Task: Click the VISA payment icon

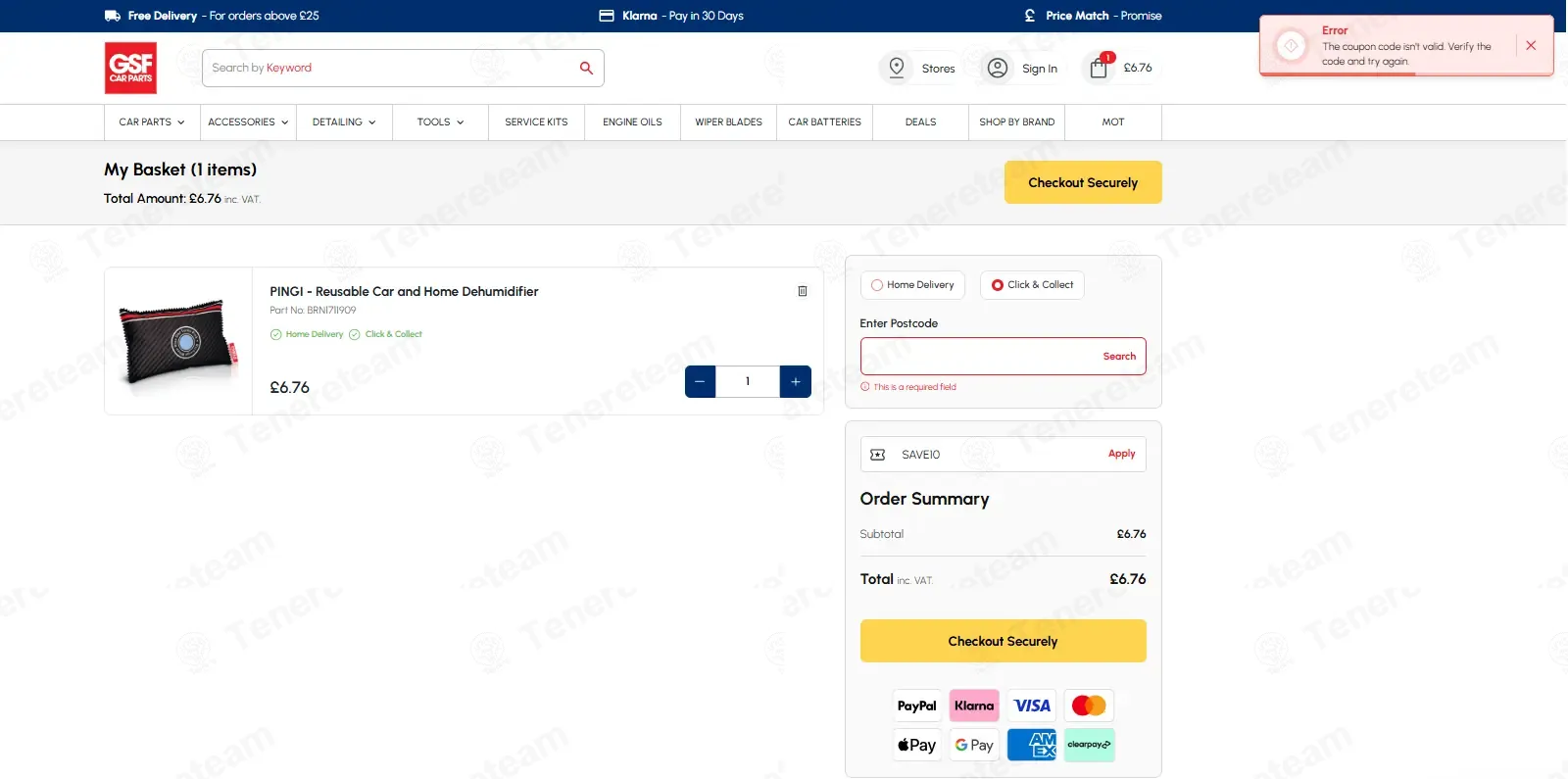Action: 1032,706
